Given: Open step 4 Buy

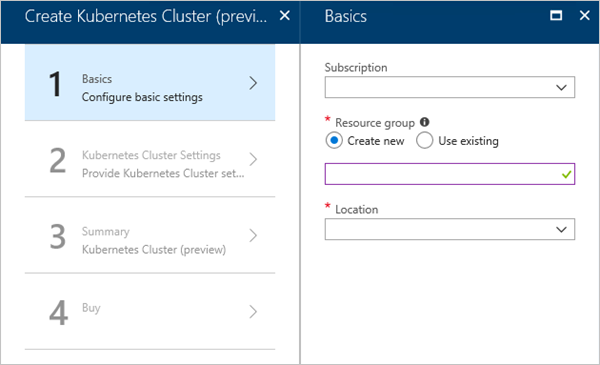Looking at the screenshot, I should tap(150, 311).
